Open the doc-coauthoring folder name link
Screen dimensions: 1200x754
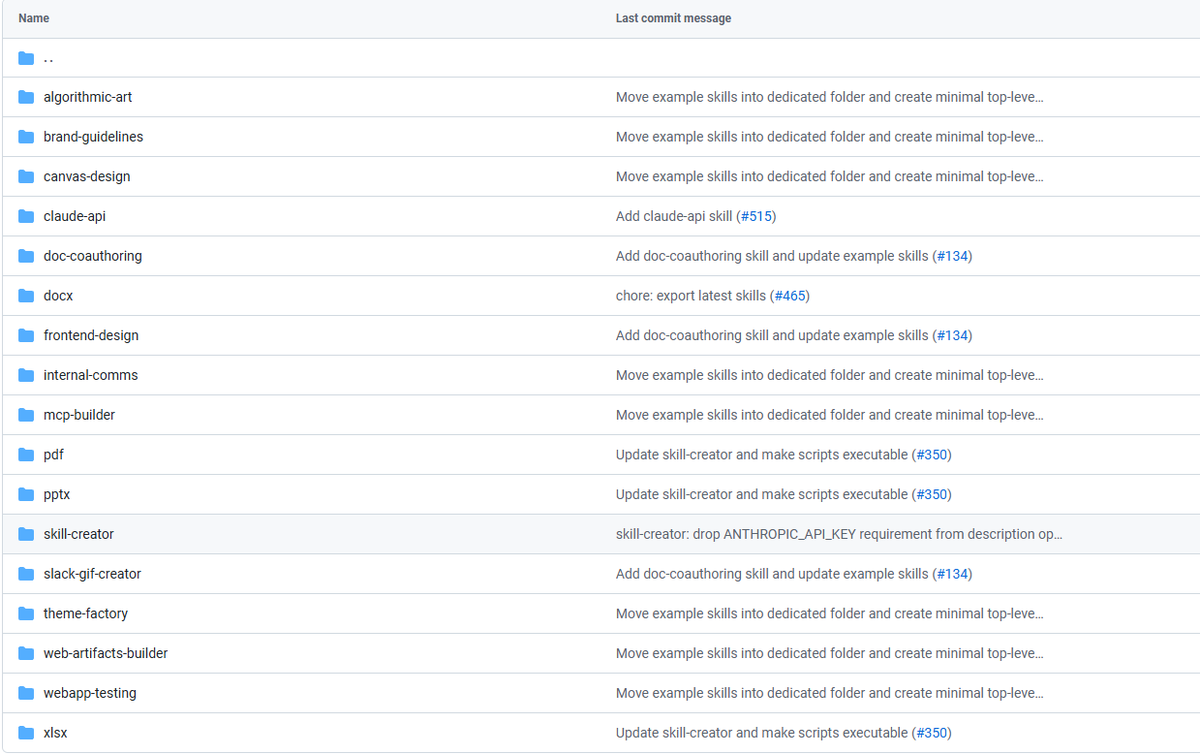point(93,256)
